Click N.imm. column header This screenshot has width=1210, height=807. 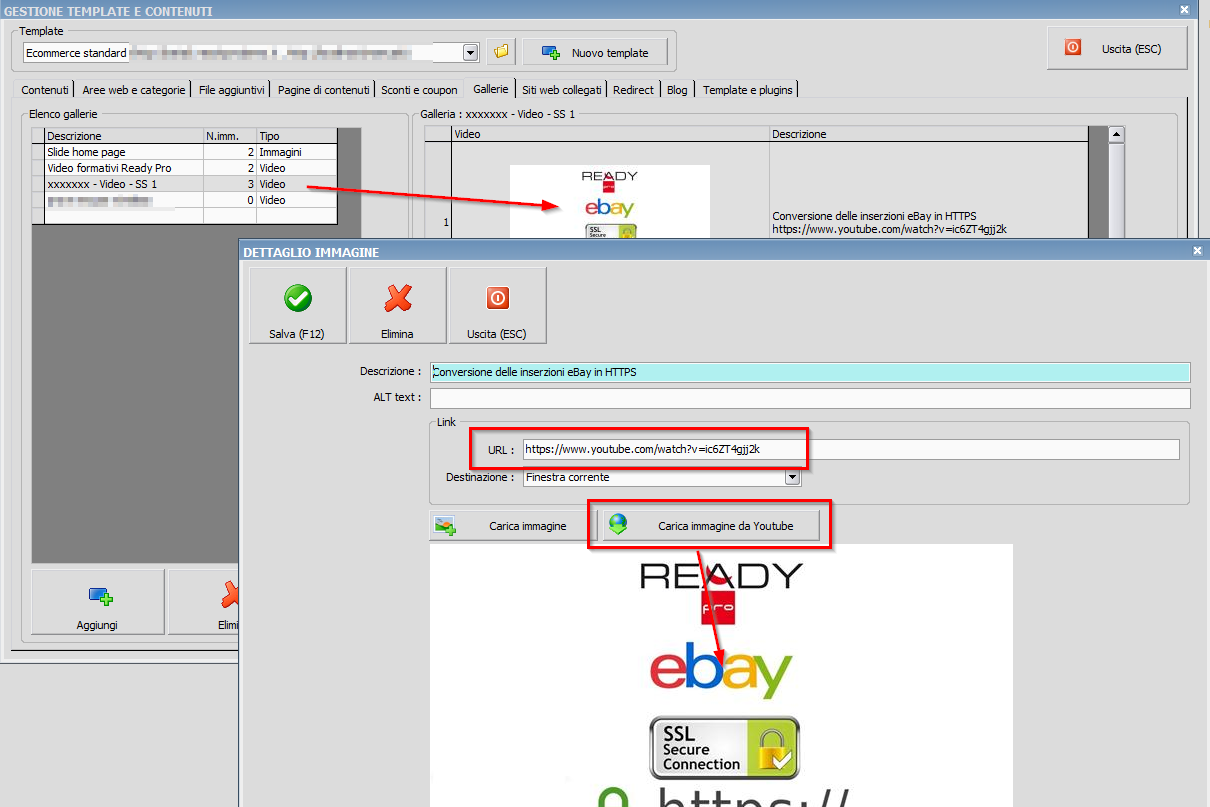tap(230, 136)
